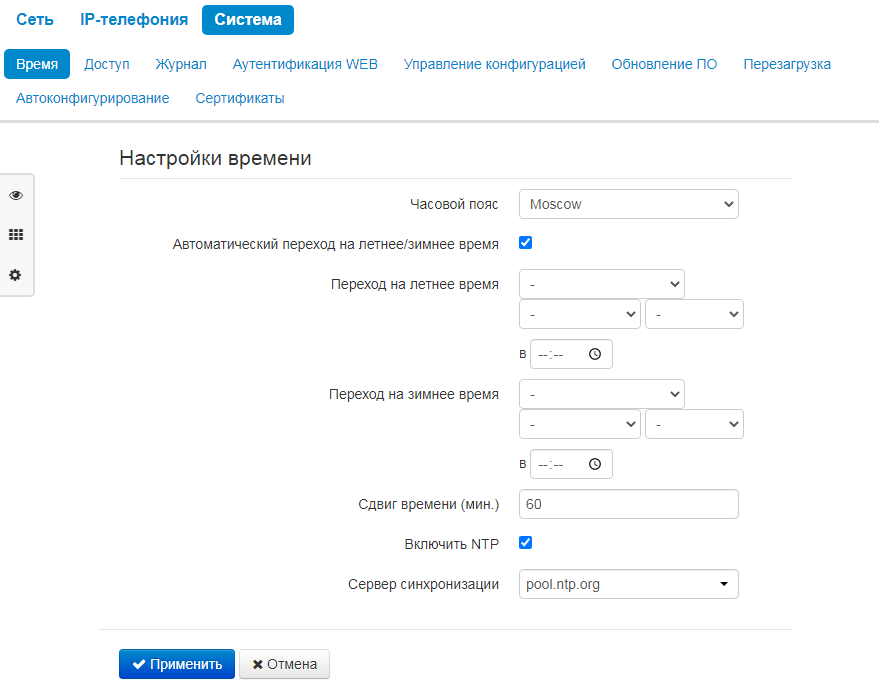Click the eye icon in left sidebar
The height and width of the screenshot is (697, 879).
click(x=16, y=195)
